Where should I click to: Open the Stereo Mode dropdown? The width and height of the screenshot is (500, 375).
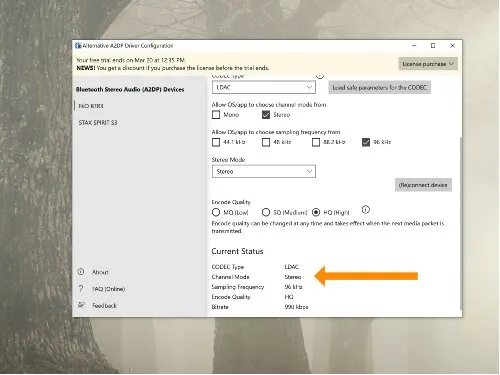pos(264,171)
